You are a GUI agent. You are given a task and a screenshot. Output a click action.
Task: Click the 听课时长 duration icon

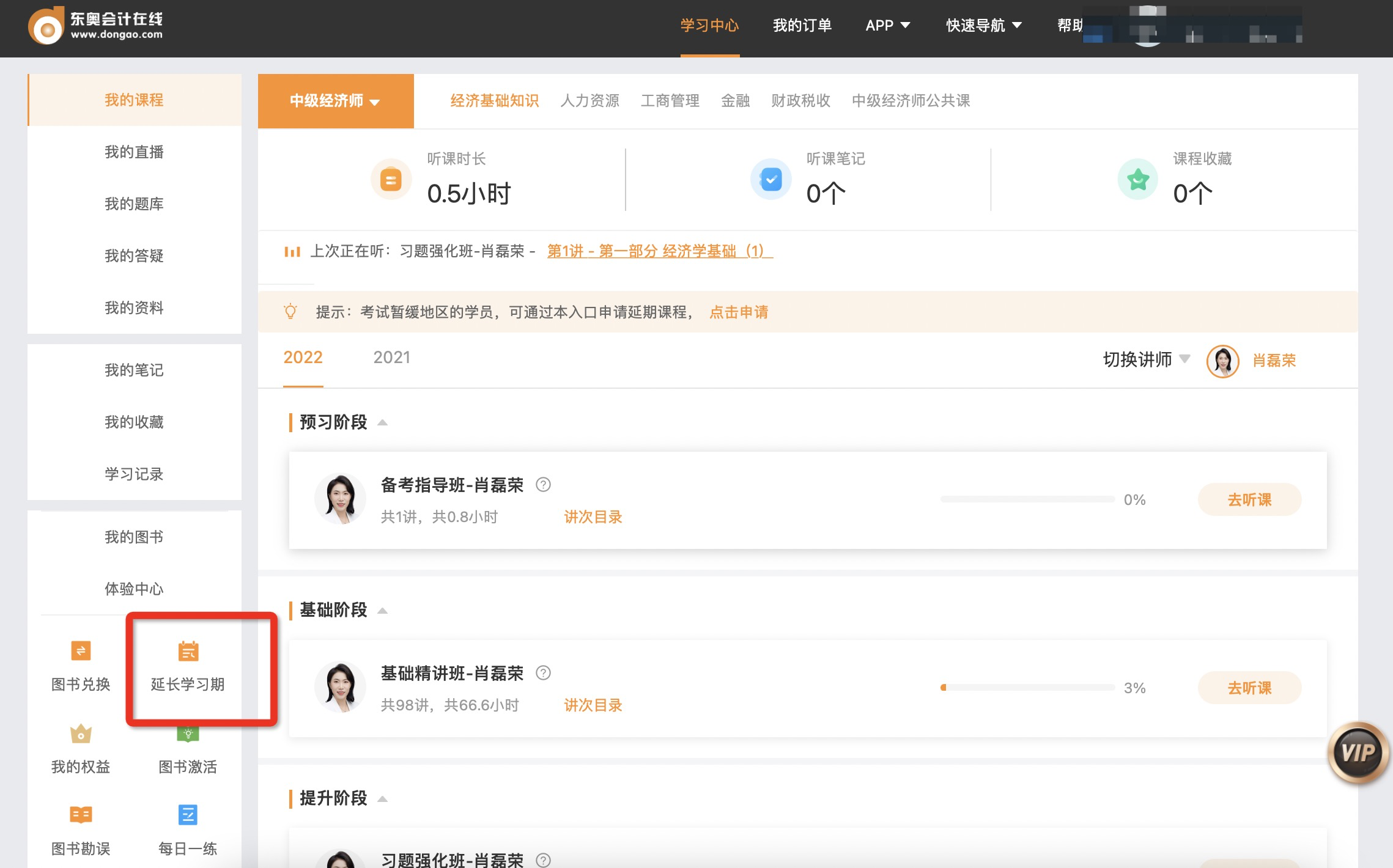tap(391, 179)
